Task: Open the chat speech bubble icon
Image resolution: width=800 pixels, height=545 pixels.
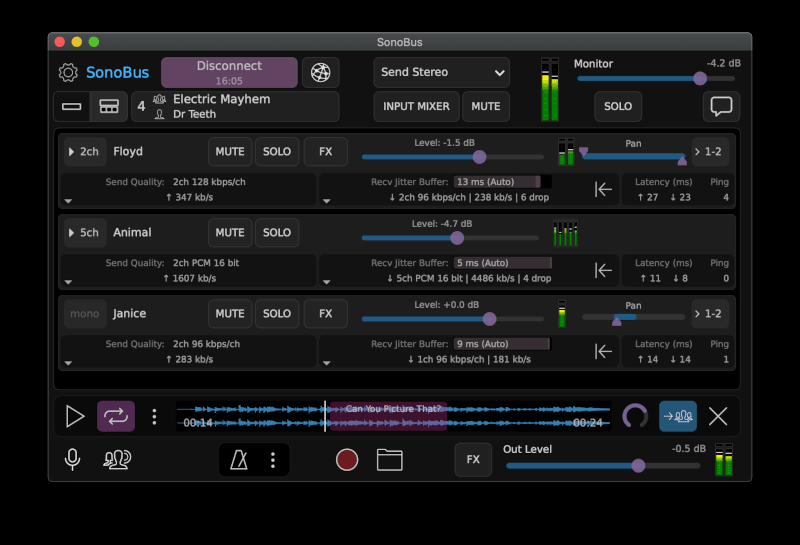Action: [719, 106]
